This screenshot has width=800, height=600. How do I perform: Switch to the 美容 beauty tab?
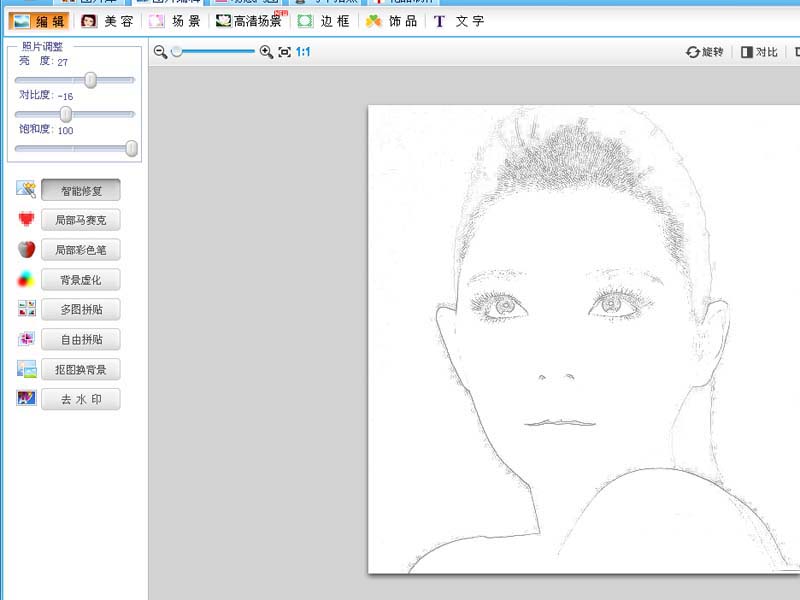107,21
